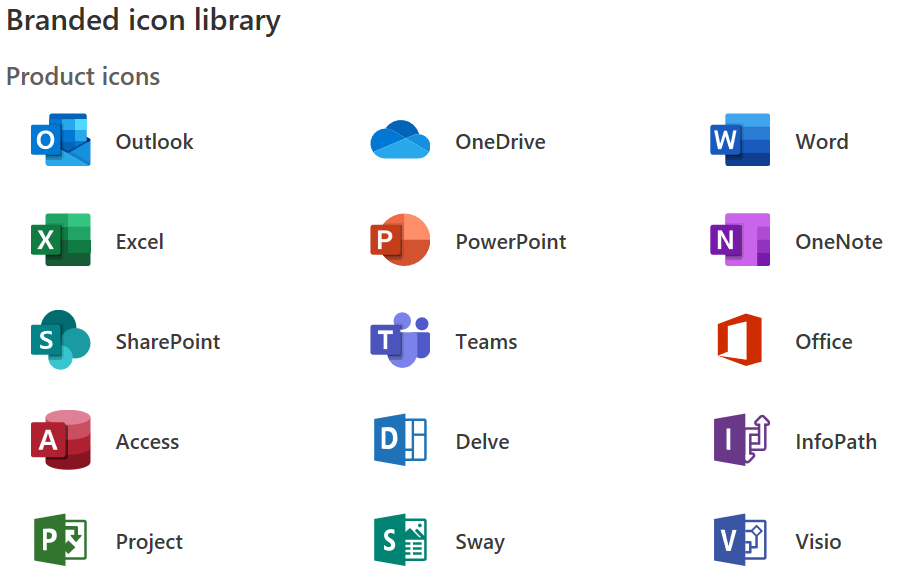Click the Outlook product icon
This screenshot has width=917, height=578.
click(61, 140)
